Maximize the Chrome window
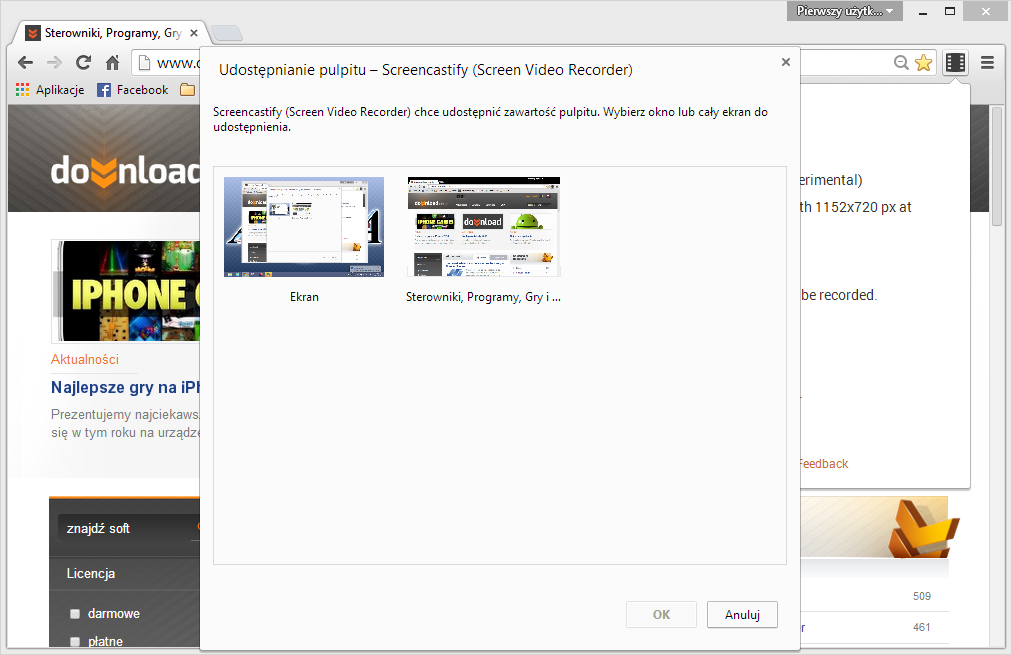 949,11
